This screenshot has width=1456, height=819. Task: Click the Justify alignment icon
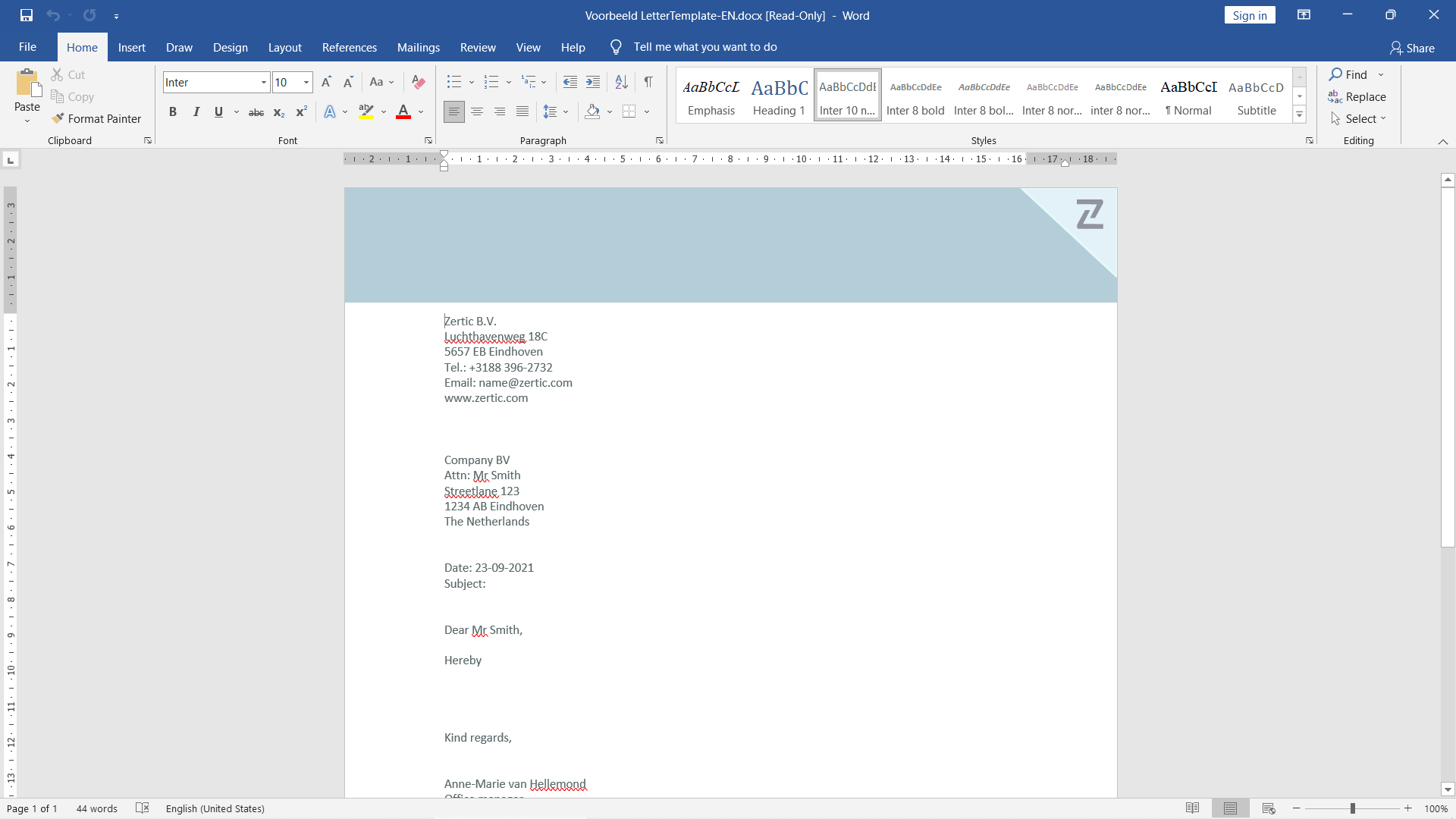click(x=522, y=111)
